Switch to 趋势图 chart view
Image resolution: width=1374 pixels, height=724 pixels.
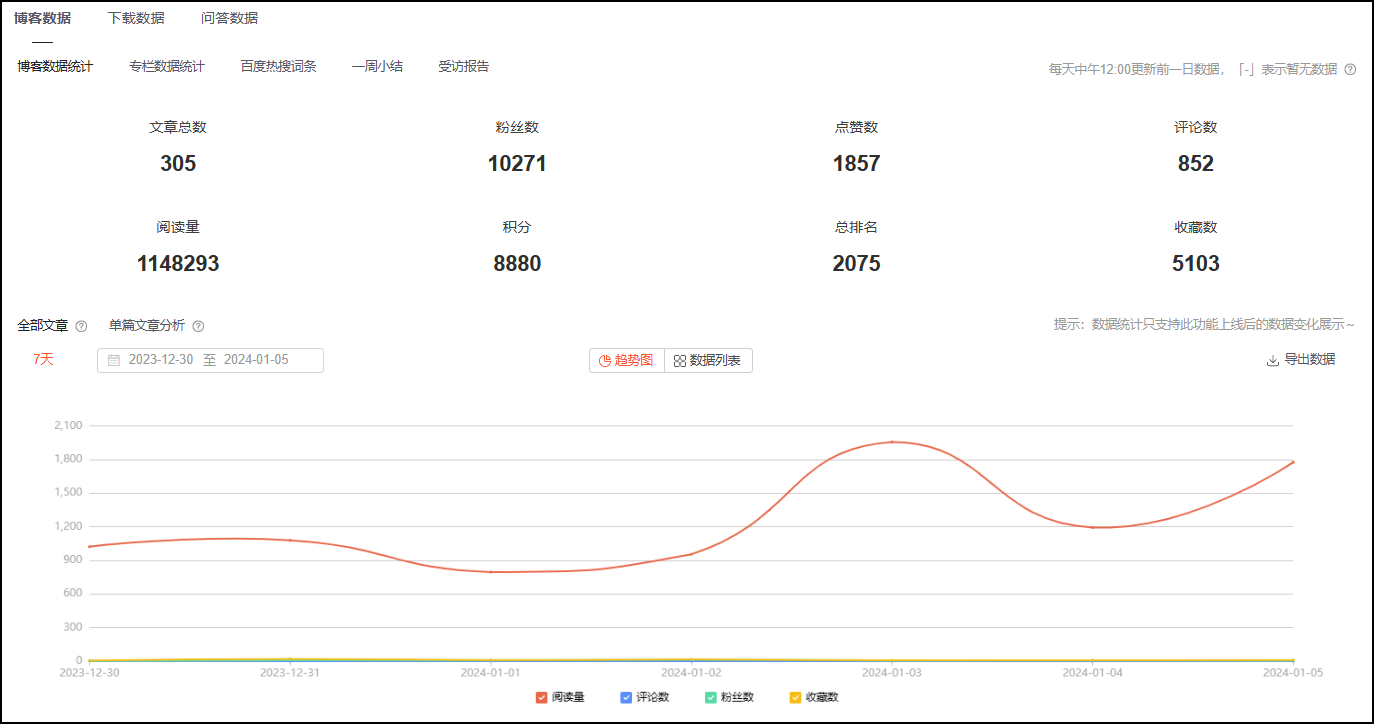627,360
